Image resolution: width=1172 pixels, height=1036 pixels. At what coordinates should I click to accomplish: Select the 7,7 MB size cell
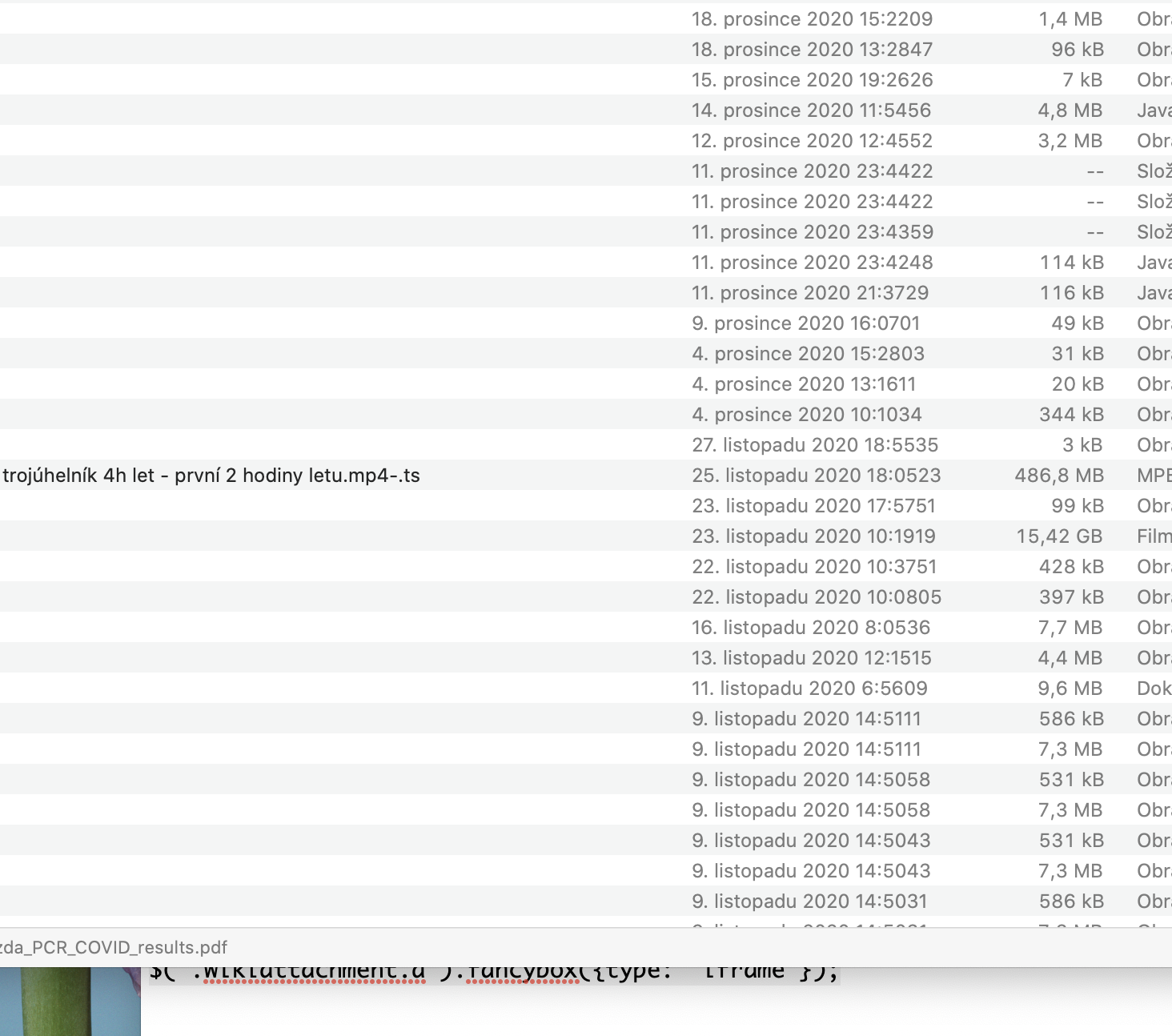click(1071, 628)
